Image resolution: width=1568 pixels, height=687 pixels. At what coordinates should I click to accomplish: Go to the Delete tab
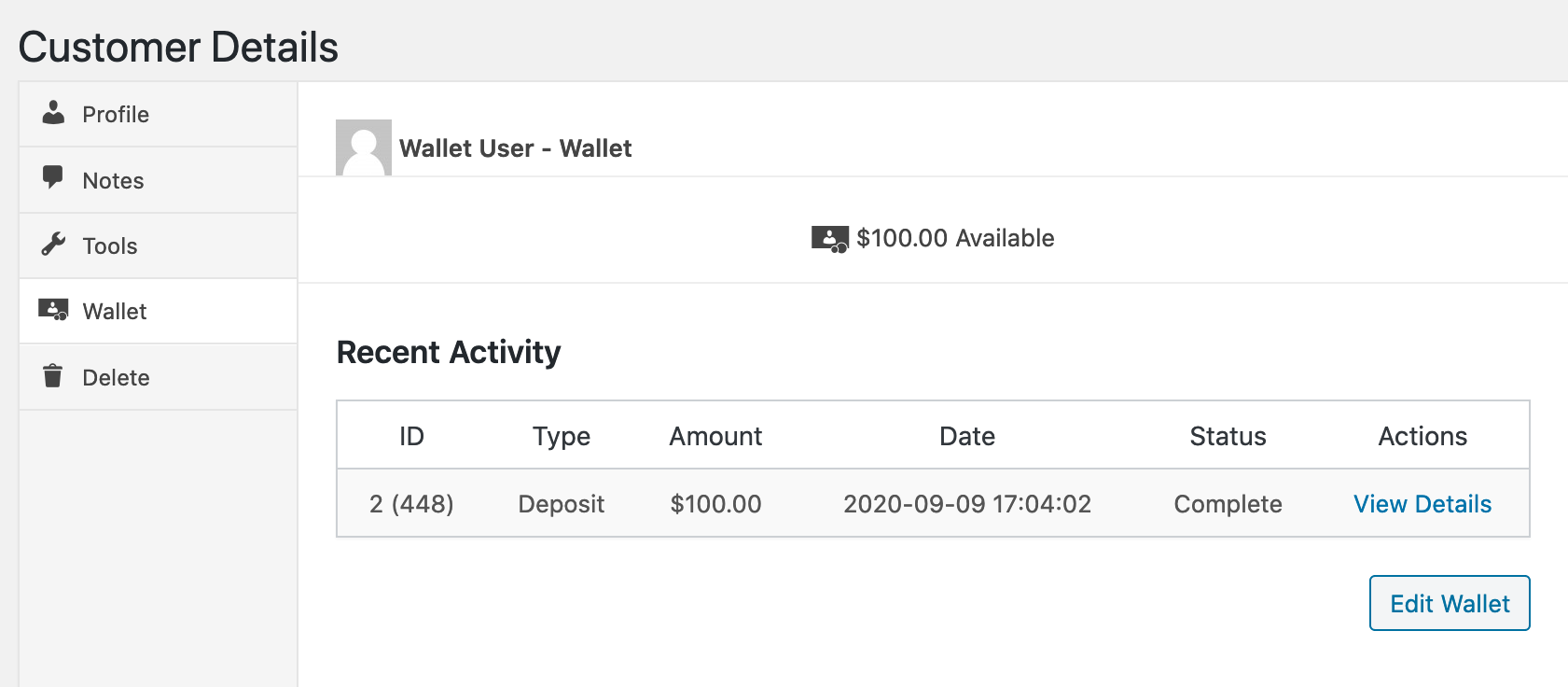[x=116, y=378]
